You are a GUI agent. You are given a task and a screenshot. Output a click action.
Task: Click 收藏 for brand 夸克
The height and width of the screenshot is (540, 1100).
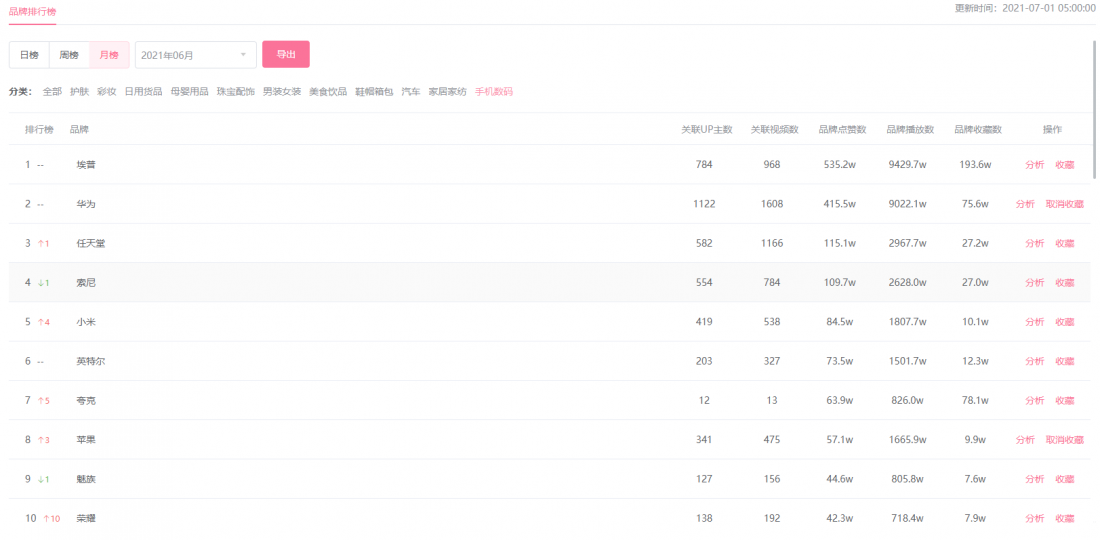pos(1064,400)
